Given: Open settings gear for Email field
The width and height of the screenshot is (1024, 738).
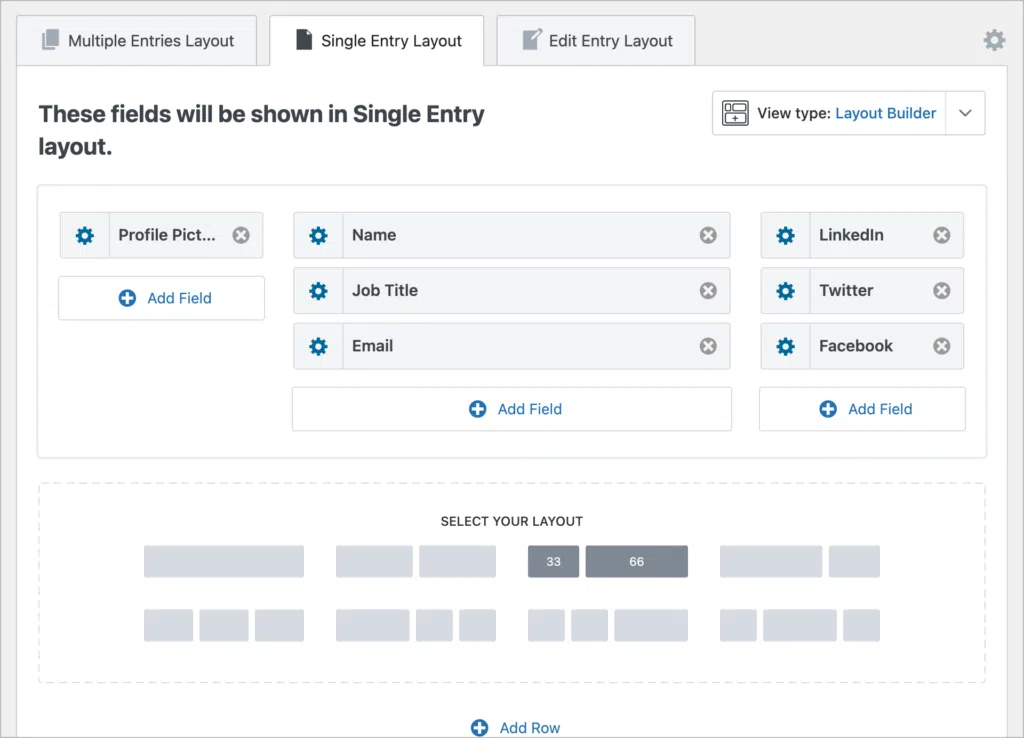Looking at the screenshot, I should pos(318,346).
